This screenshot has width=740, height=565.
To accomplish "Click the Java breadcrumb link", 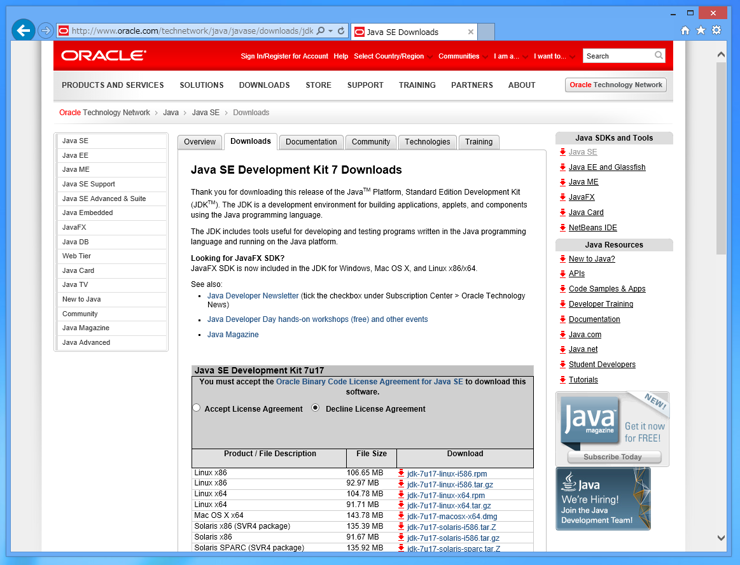I will point(171,112).
